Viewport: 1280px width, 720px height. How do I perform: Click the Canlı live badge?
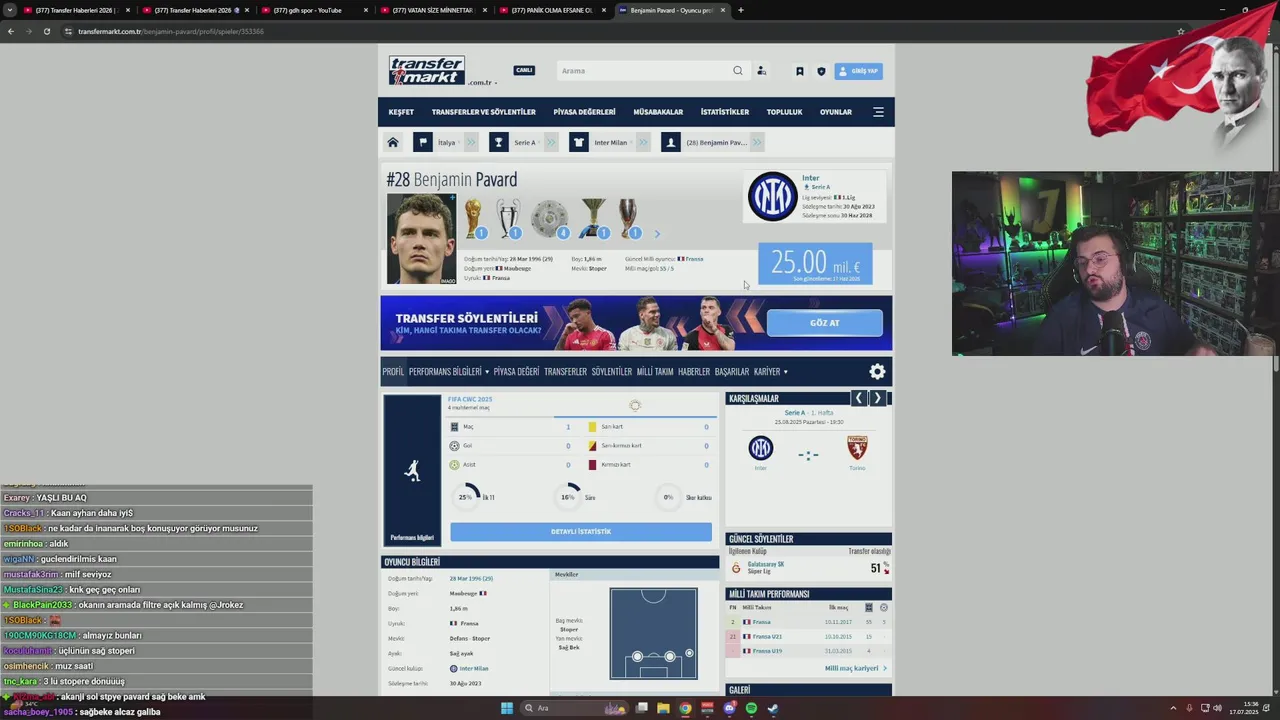coord(524,70)
